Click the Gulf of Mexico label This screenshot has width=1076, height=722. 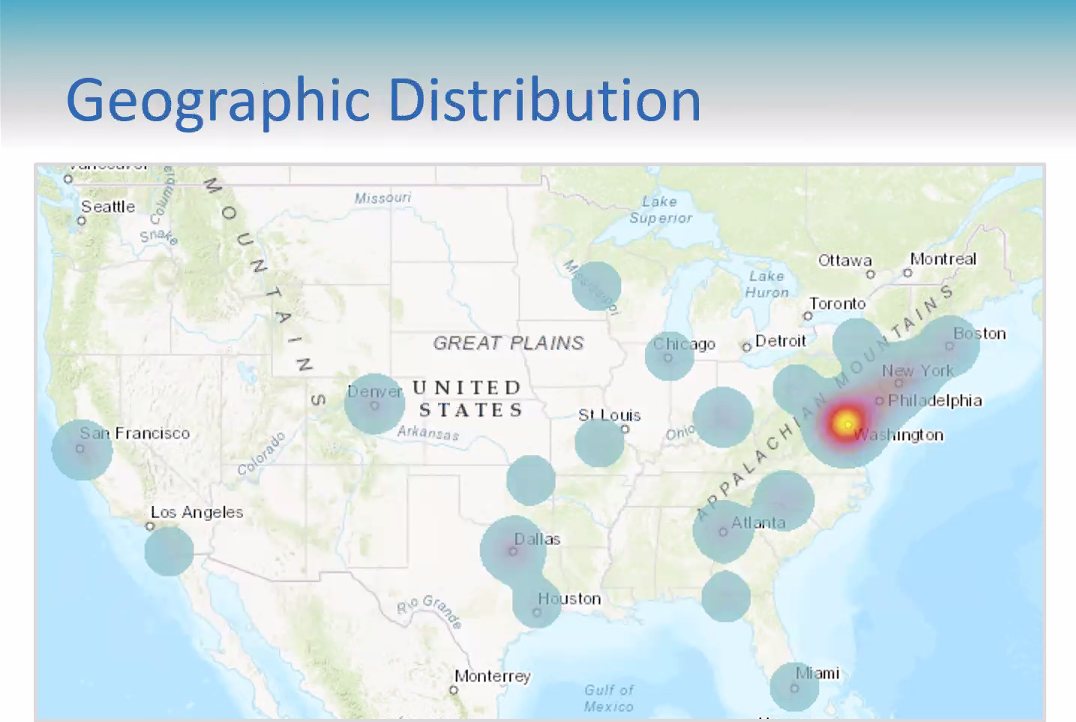click(x=609, y=698)
